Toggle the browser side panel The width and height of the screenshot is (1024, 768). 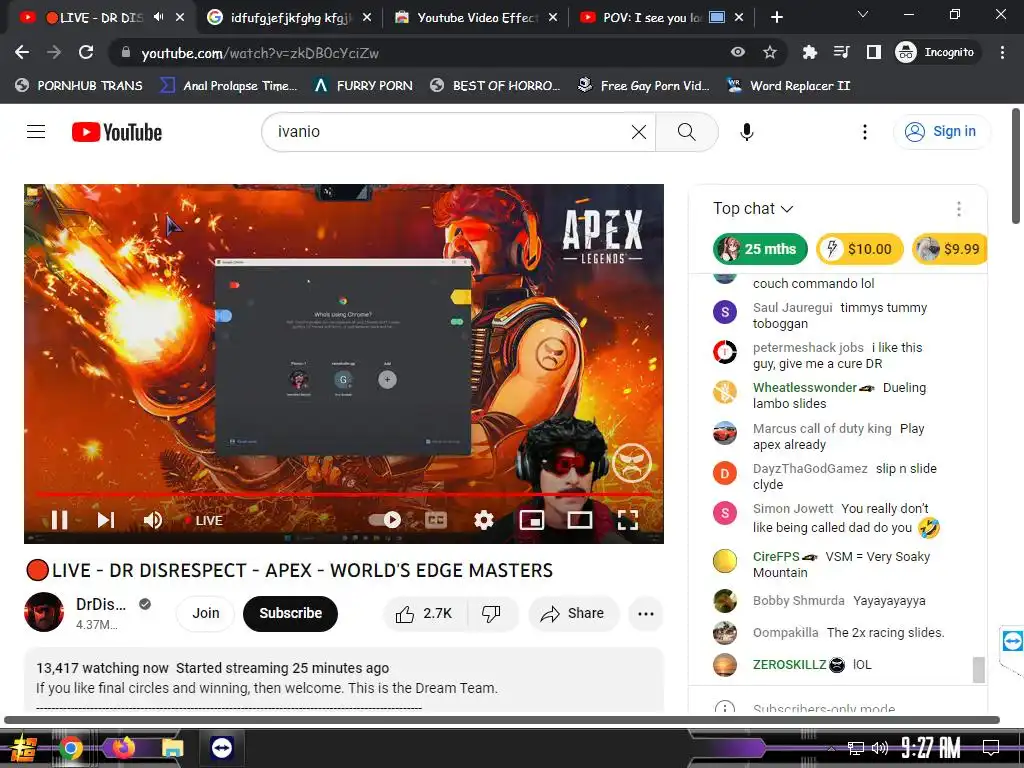(x=874, y=52)
